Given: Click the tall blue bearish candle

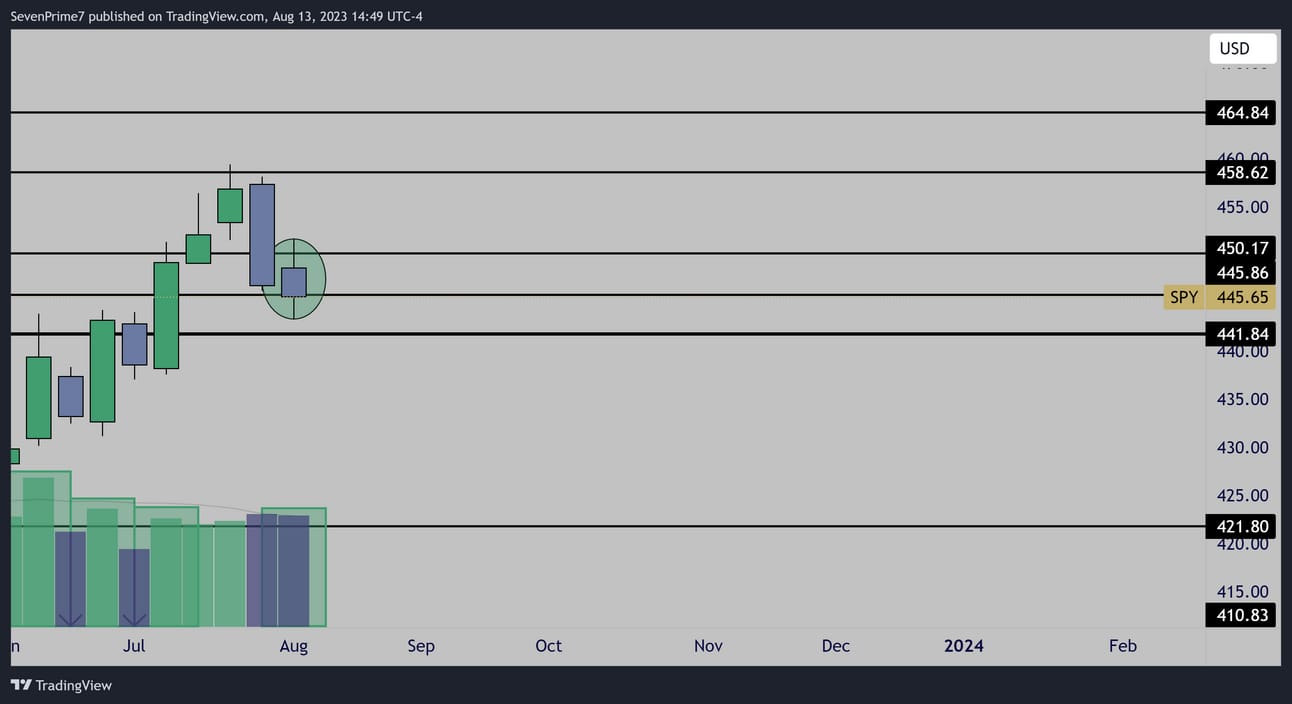Looking at the screenshot, I should click(x=262, y=235).
